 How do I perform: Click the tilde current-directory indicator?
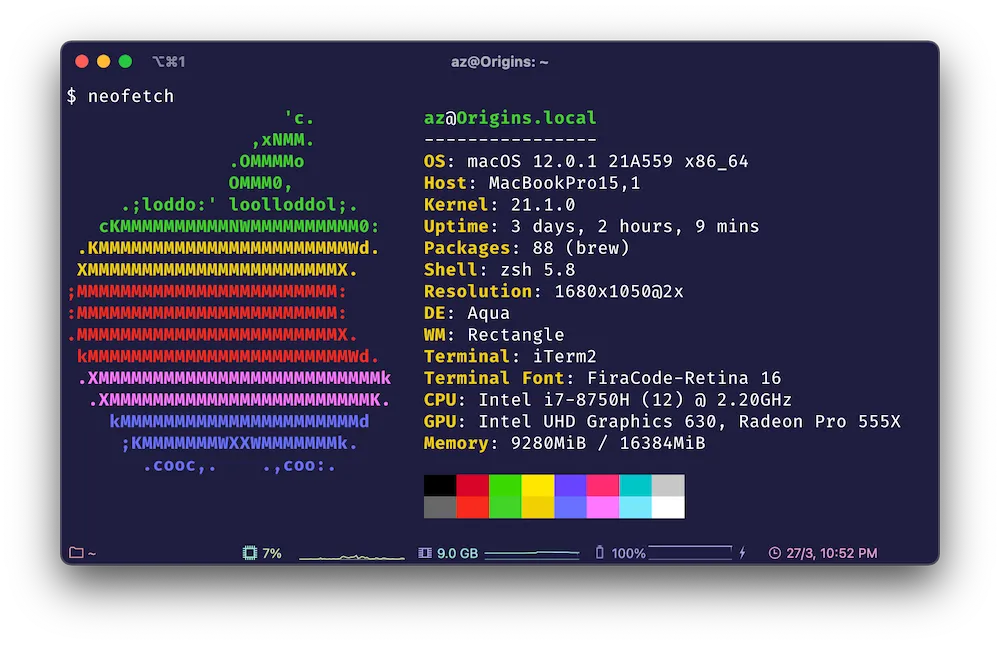tap(92, 551)
